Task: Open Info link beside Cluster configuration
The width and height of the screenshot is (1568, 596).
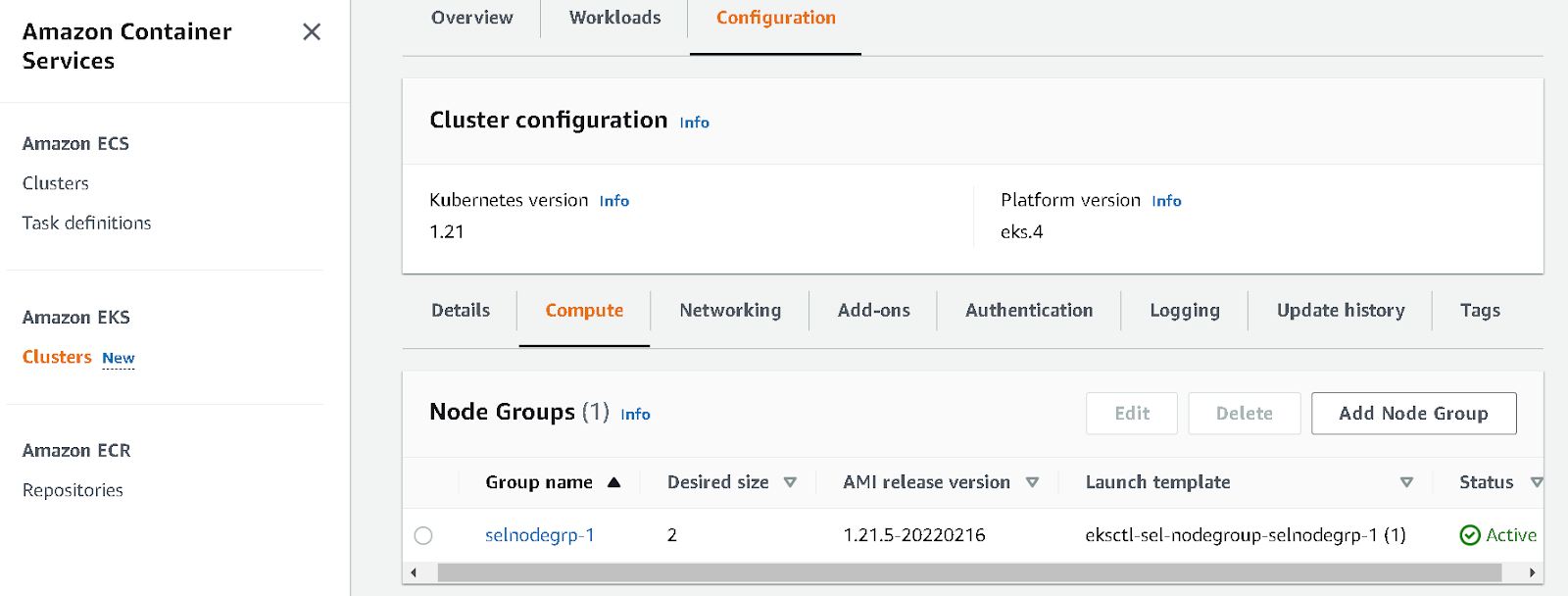Action: pos(695,123)
